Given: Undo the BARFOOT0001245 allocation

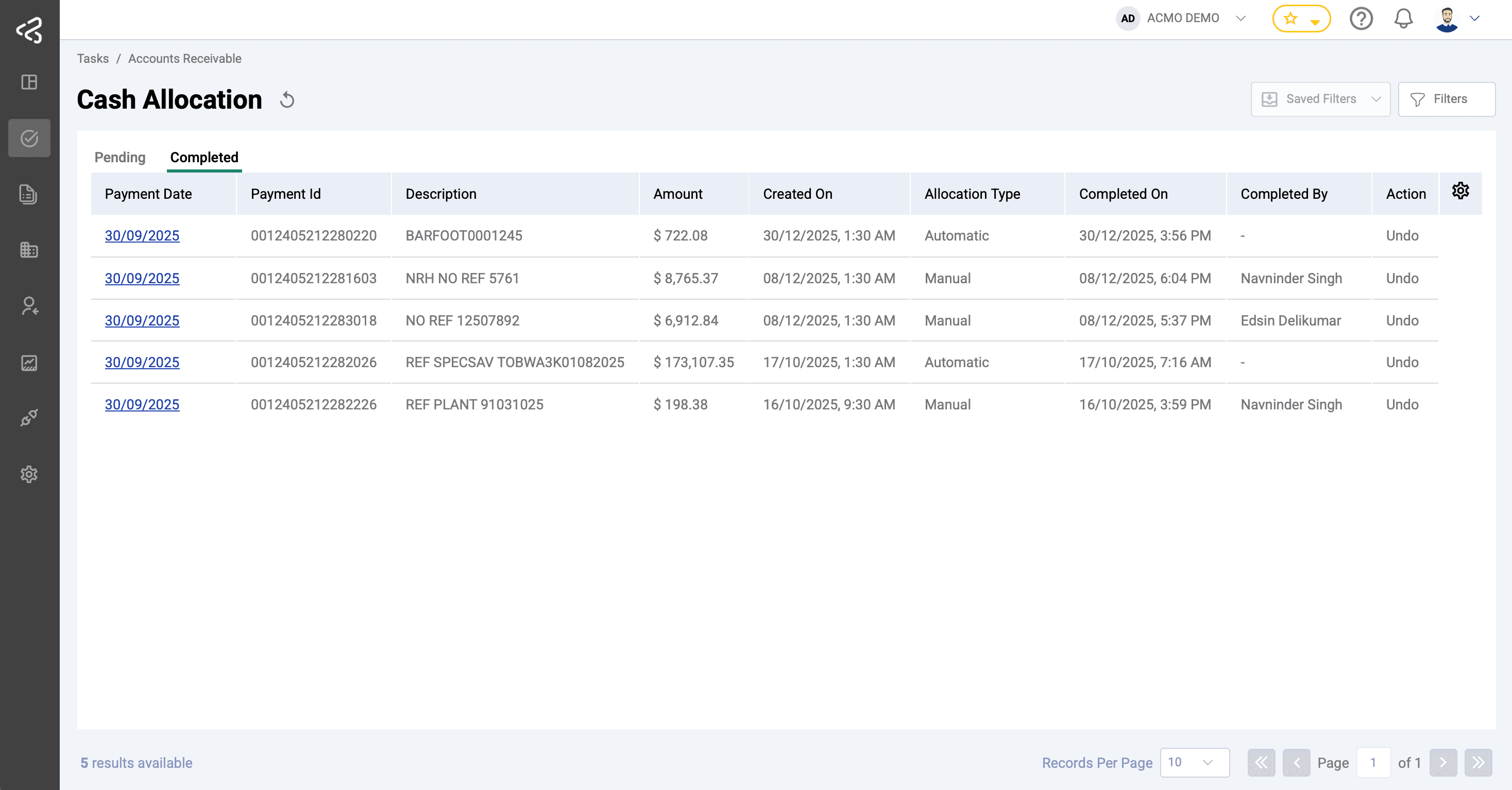Looking at the screenshot, I should (1402, 235).
